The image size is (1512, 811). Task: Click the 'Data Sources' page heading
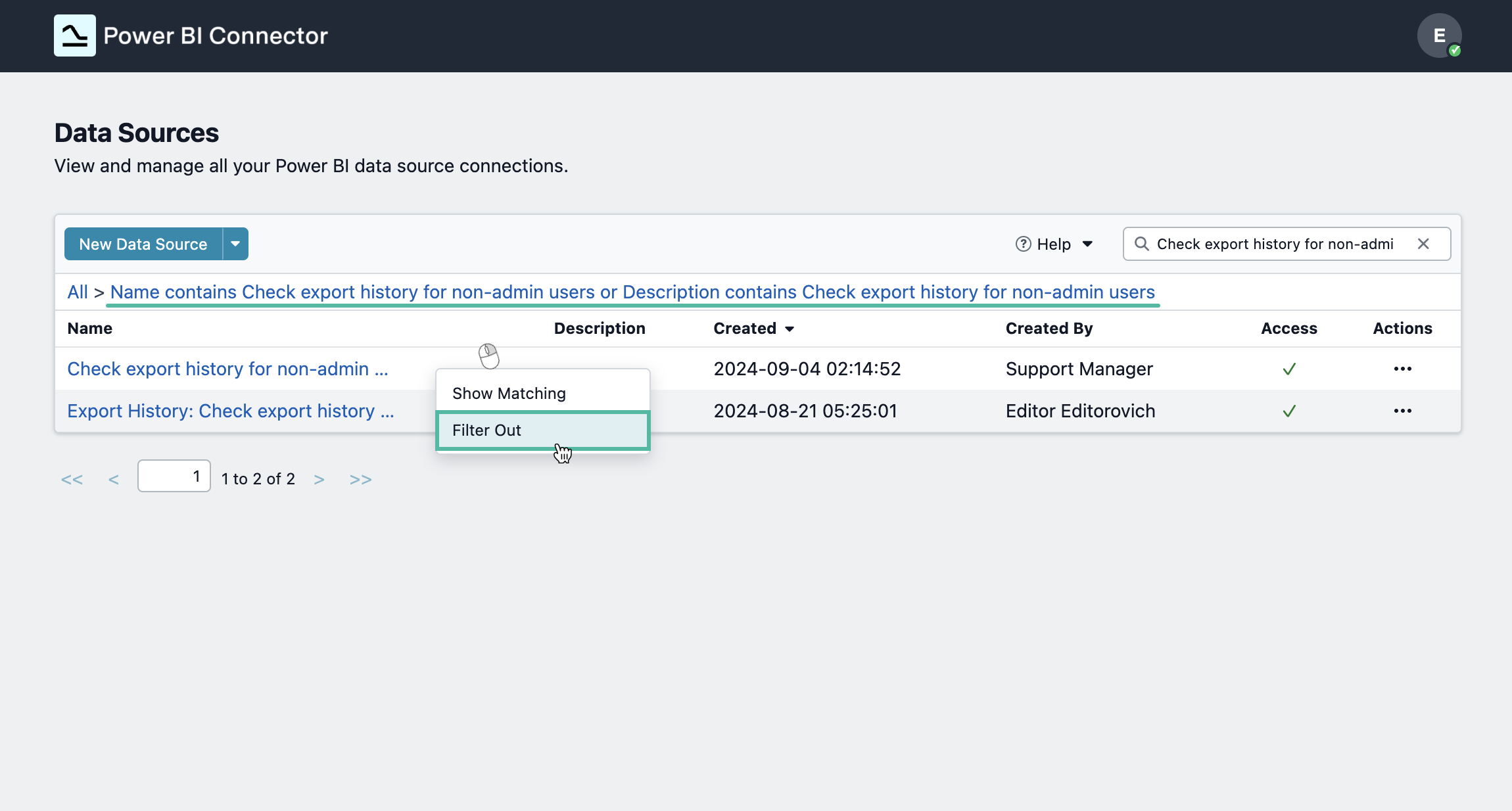pyautogui.click(x=137, y=133)
